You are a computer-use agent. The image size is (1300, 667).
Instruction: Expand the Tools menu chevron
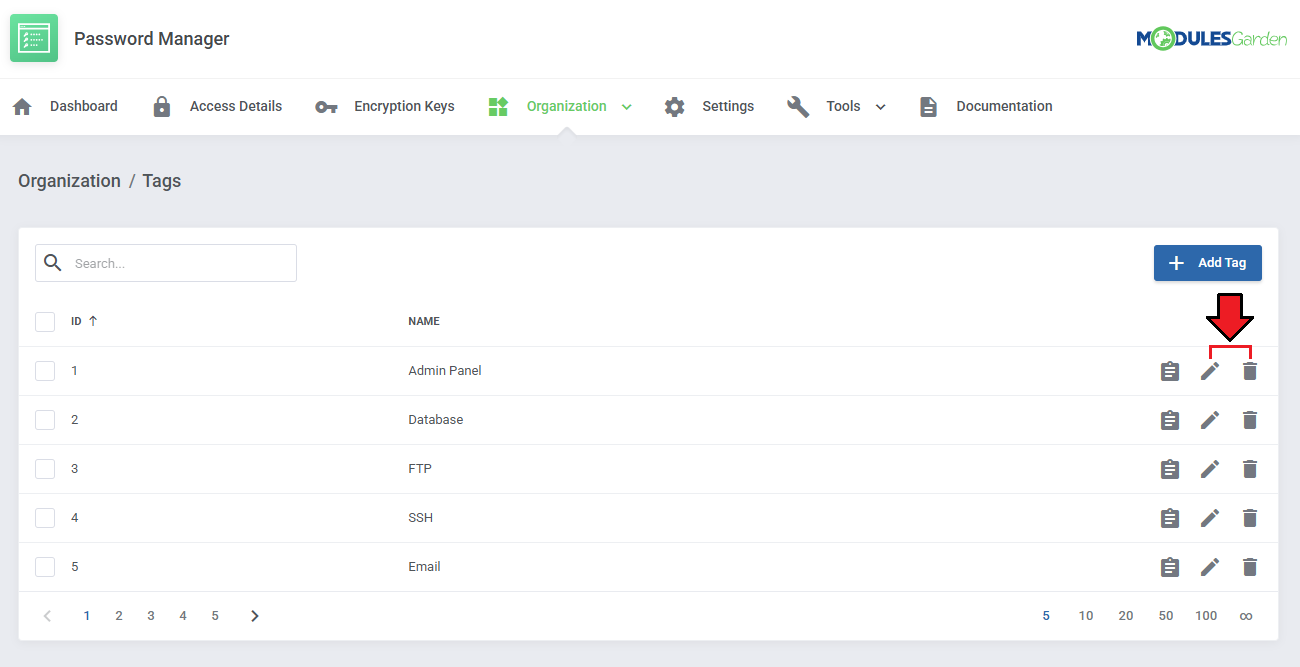881,107
